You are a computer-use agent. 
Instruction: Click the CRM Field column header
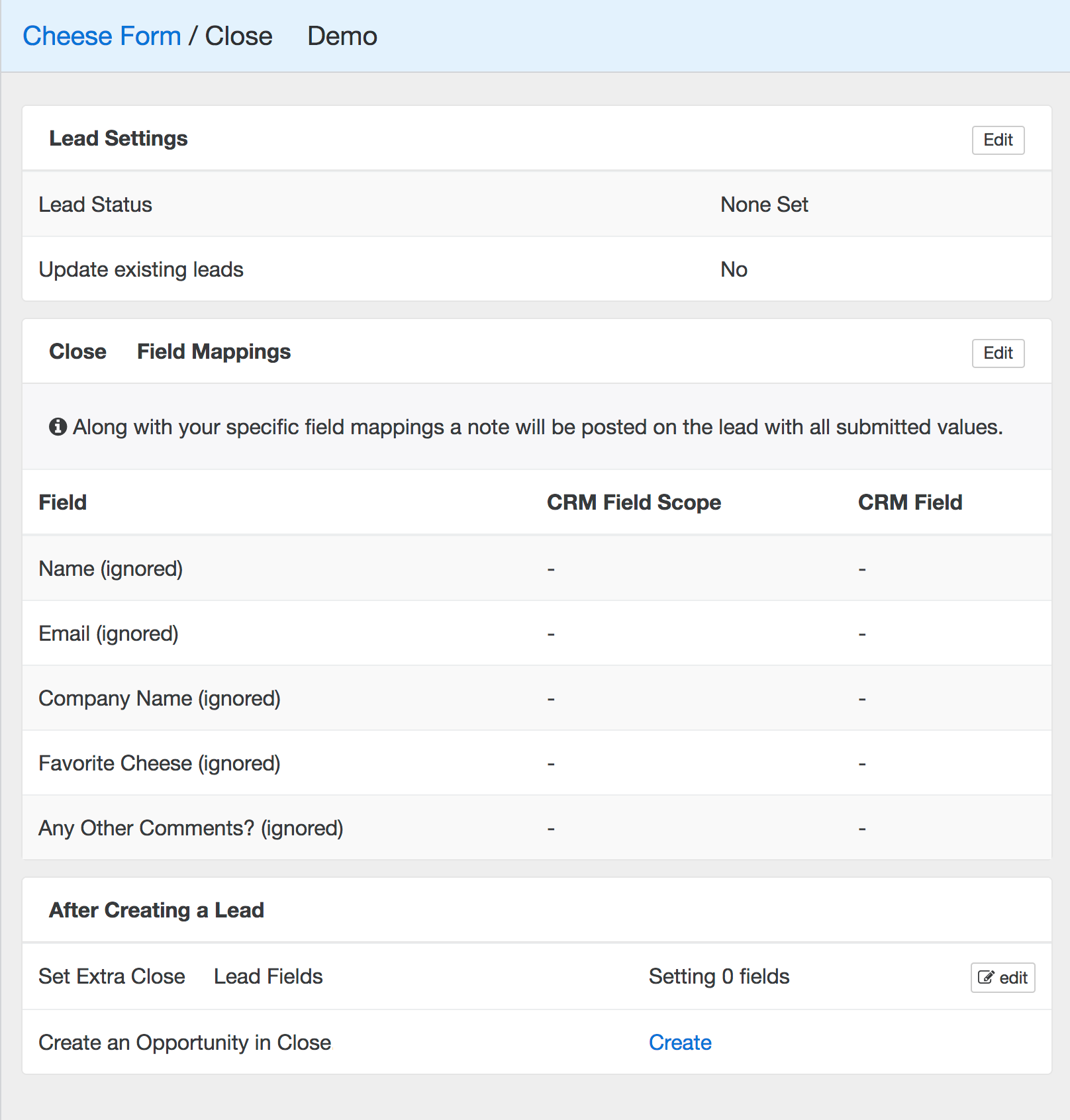[910, 502]
